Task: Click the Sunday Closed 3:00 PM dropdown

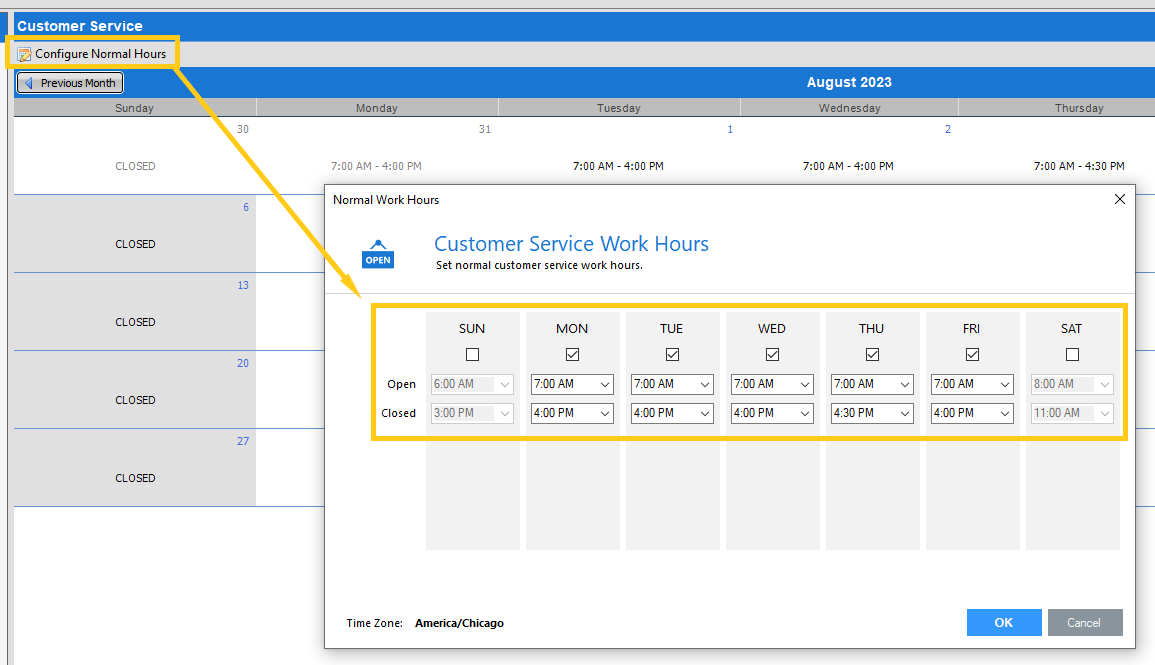Action: point(472,413)
